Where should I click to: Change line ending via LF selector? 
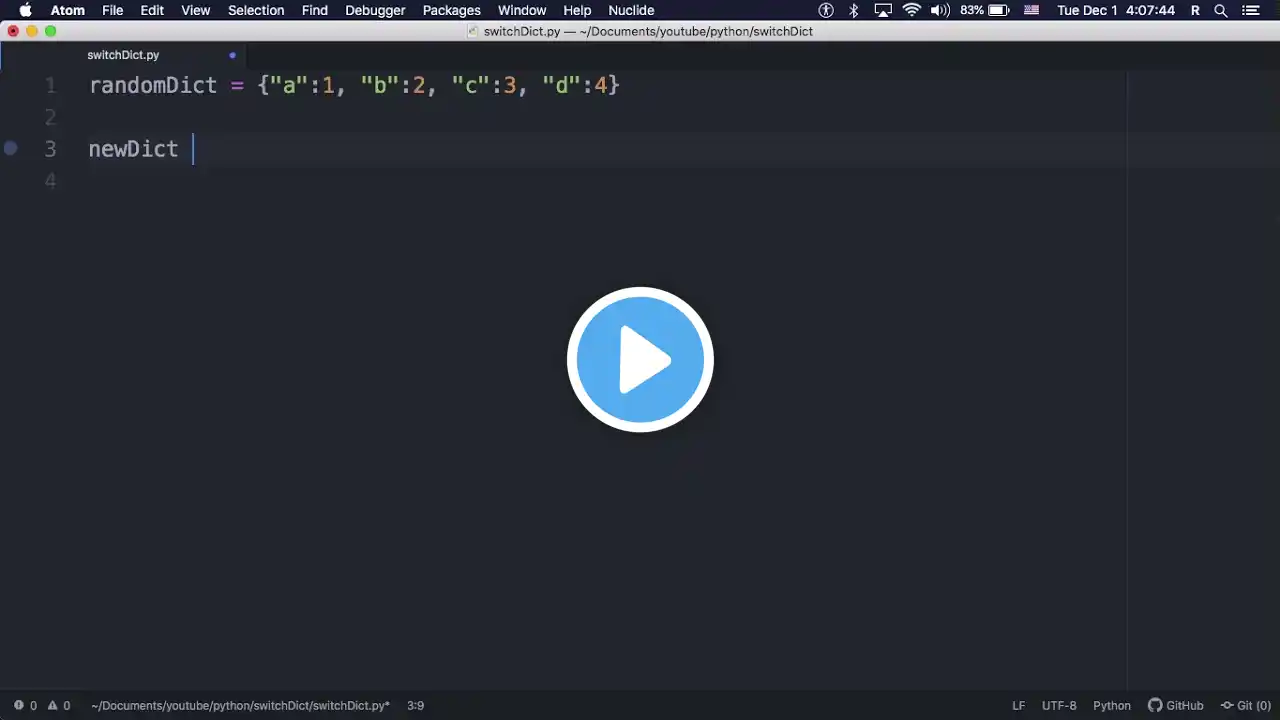click(x=1018, y=705)
